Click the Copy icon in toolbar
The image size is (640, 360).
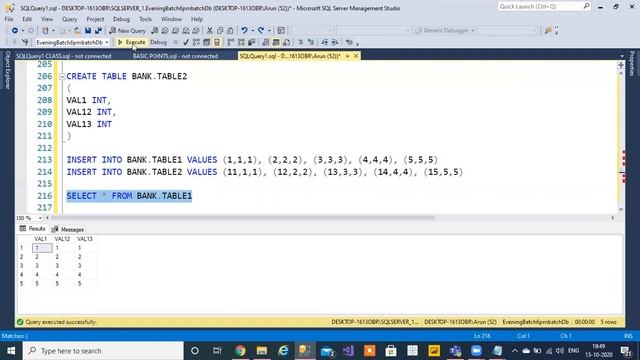(x=220, y=31)
